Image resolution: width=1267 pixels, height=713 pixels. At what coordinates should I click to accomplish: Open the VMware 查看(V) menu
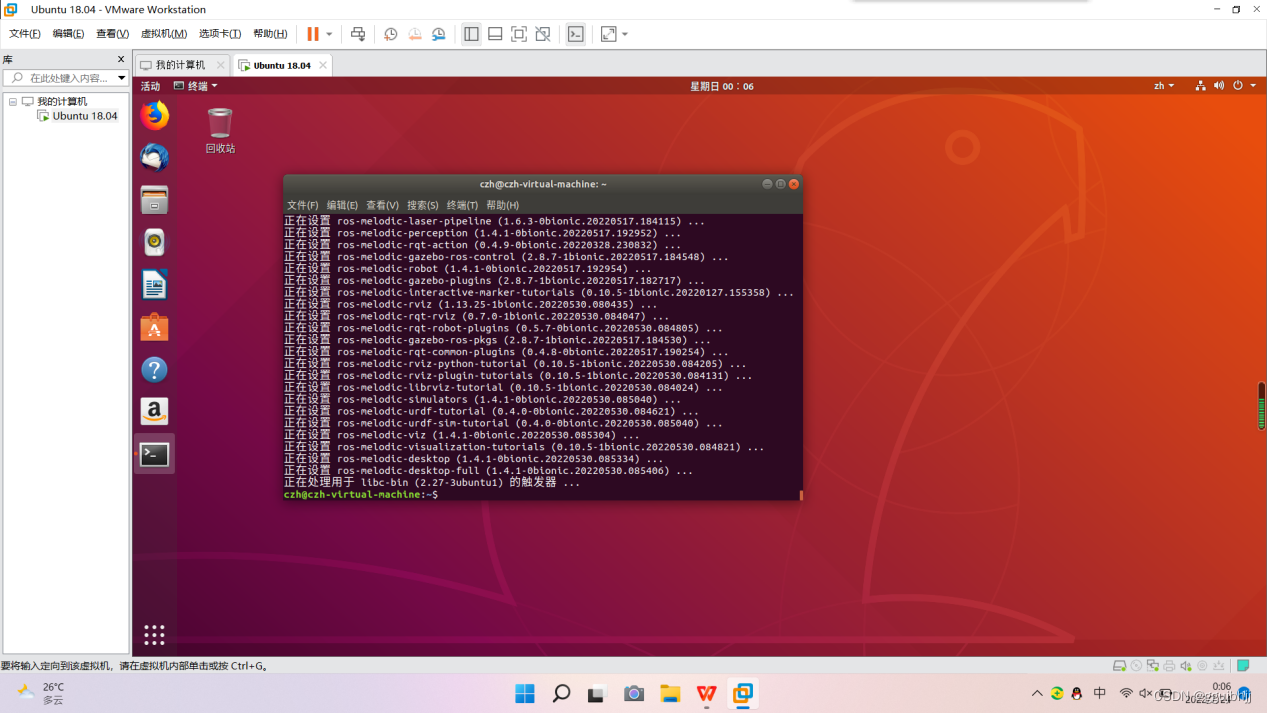(x=112, y=34)
